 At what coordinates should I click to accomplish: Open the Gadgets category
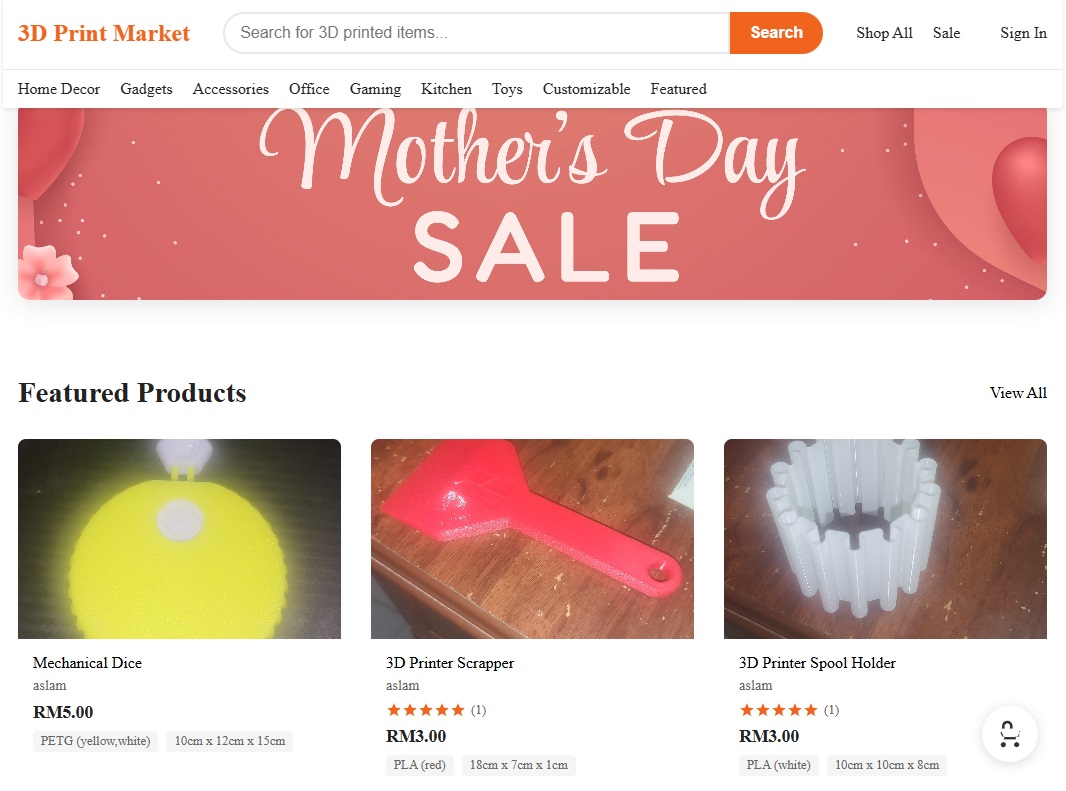(146, 89)
